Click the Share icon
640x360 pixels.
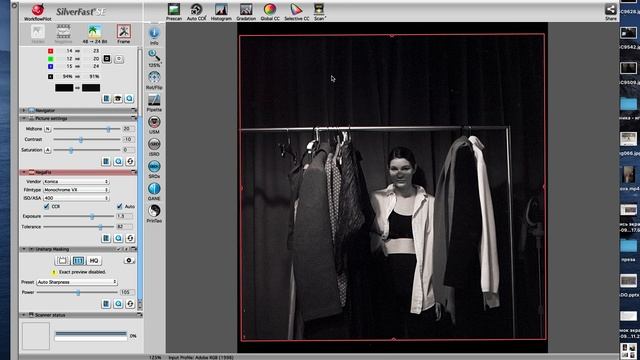(611, 12)
